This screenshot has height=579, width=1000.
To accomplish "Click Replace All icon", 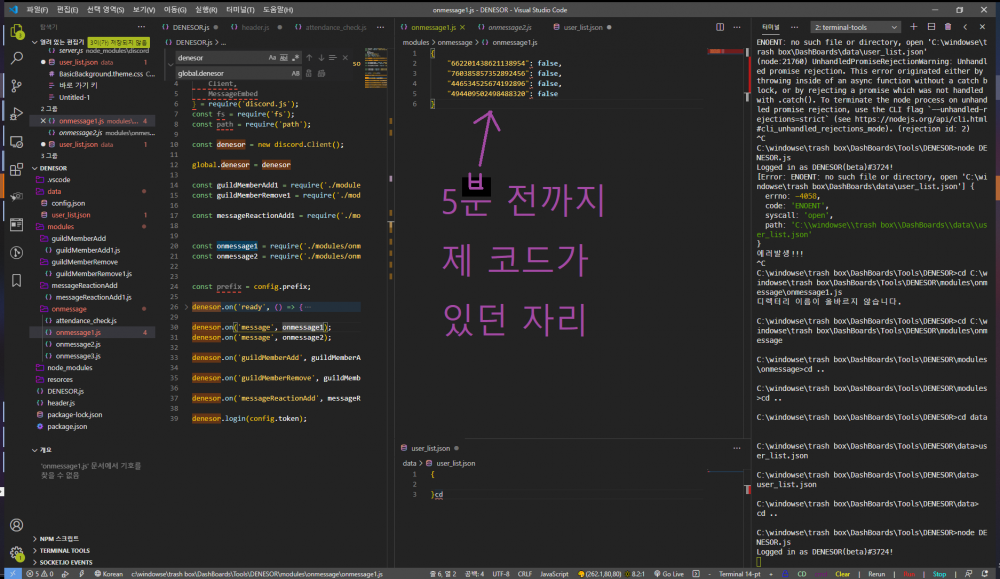I will 321,73.
